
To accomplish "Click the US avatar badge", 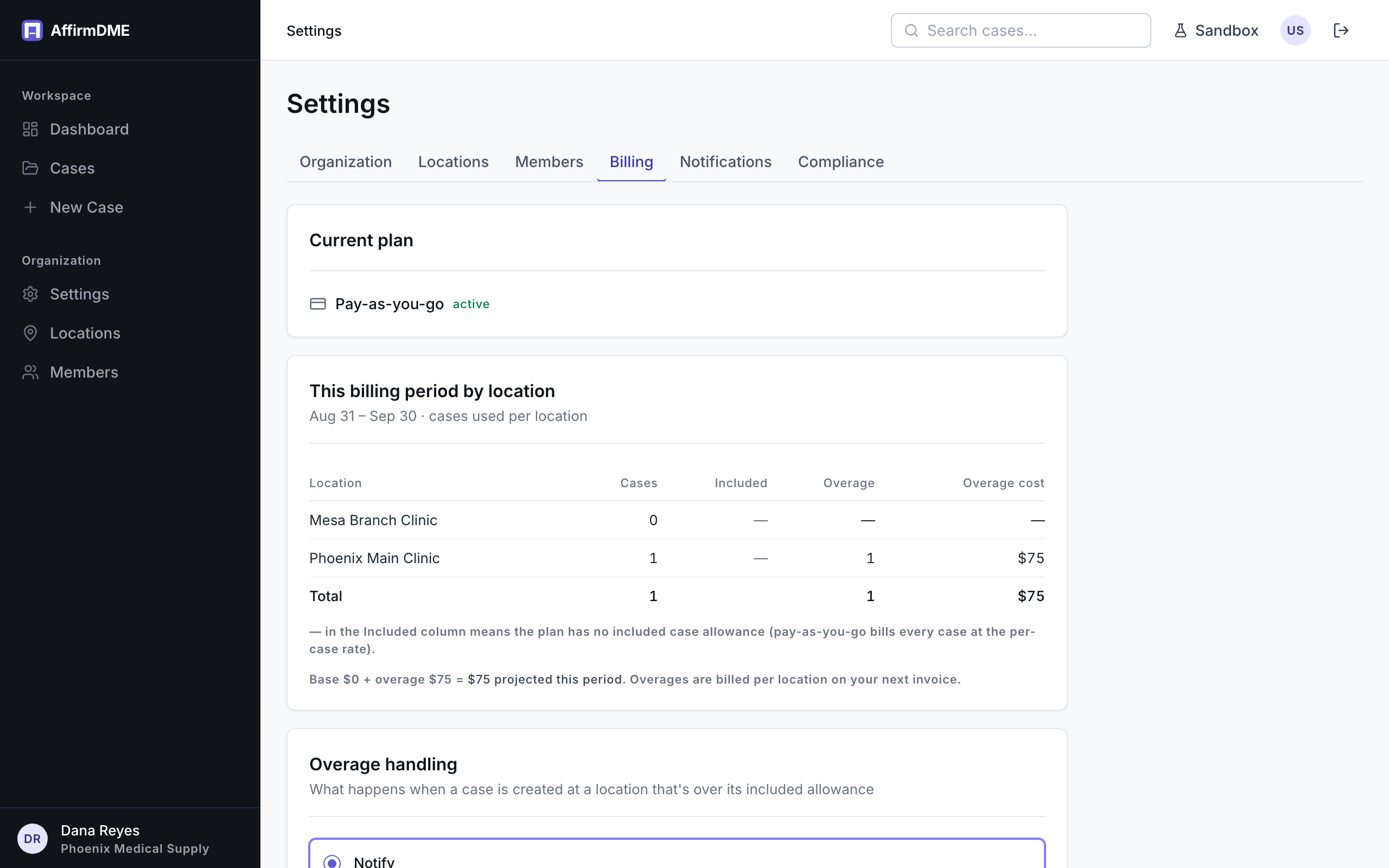I will [1295, 30].
